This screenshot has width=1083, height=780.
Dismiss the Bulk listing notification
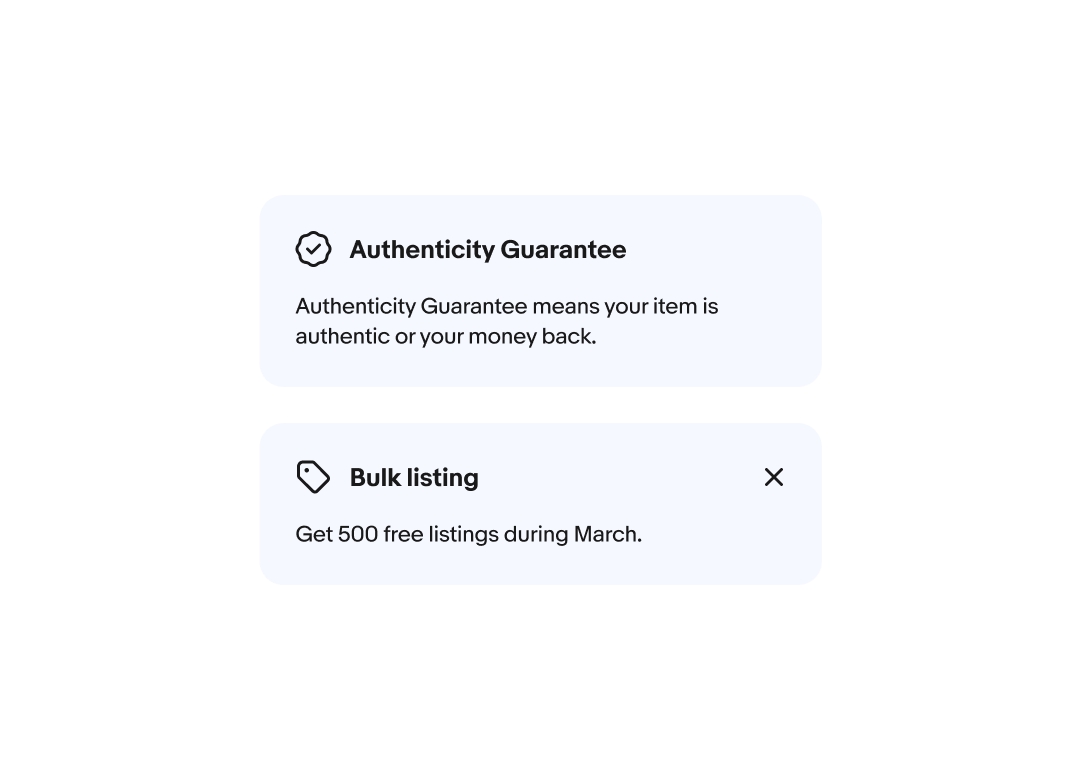[774, 477]
